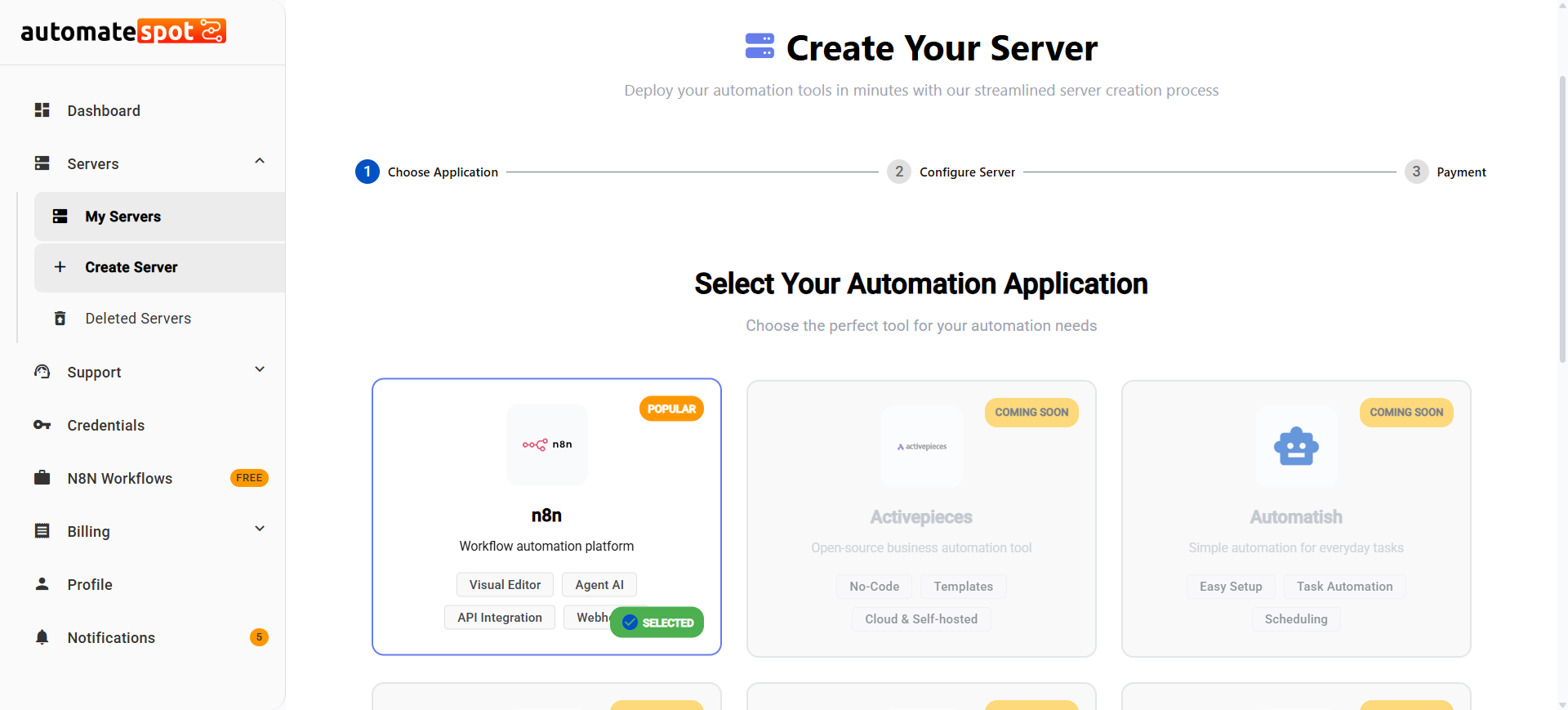Click the Agent AI tag
This screenshot has height=710, width=1568.
(x=599, y=585)
